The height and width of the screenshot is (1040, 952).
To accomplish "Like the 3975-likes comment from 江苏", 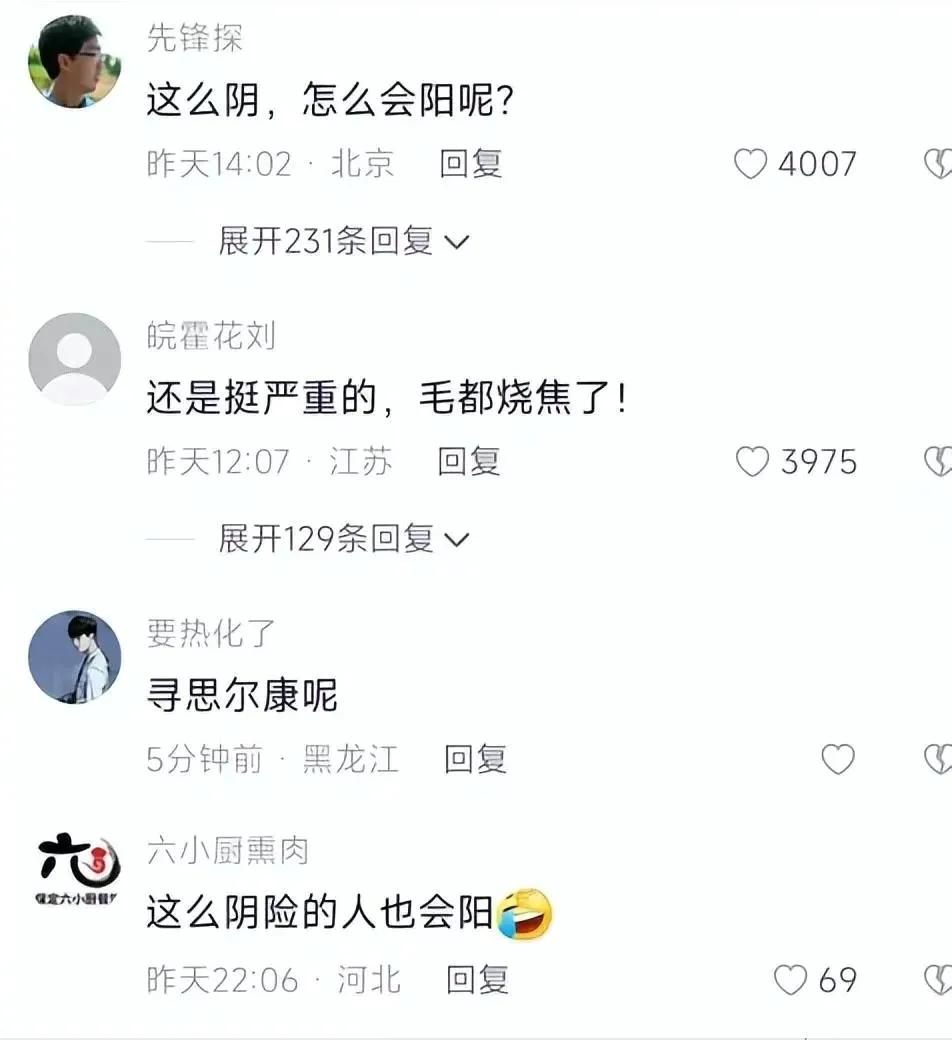I will [x=752, y=462].
